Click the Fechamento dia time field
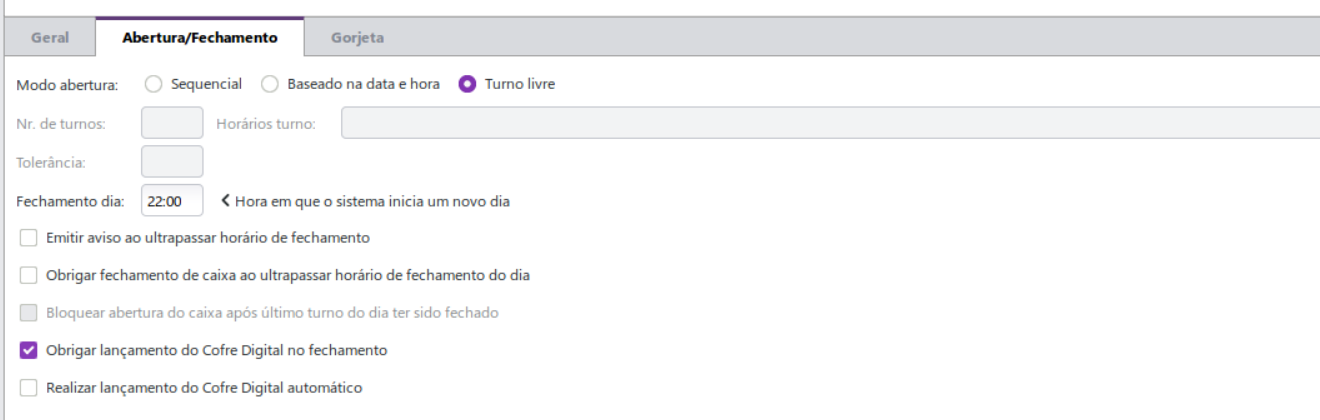The height and width of the screenshot is (420, 1320). [172, 201]
